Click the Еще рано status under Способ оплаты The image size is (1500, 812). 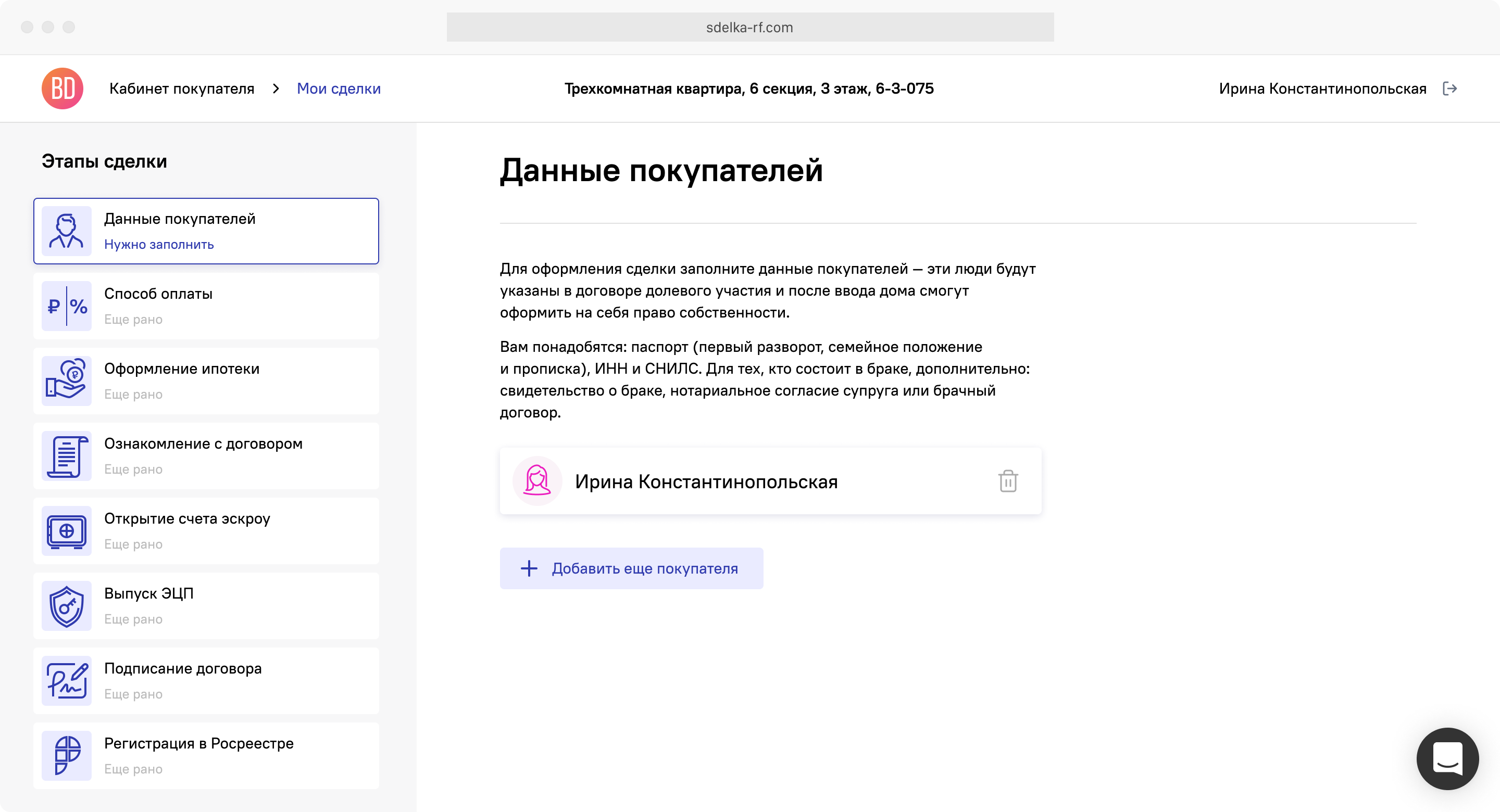[x=133, y=320]
